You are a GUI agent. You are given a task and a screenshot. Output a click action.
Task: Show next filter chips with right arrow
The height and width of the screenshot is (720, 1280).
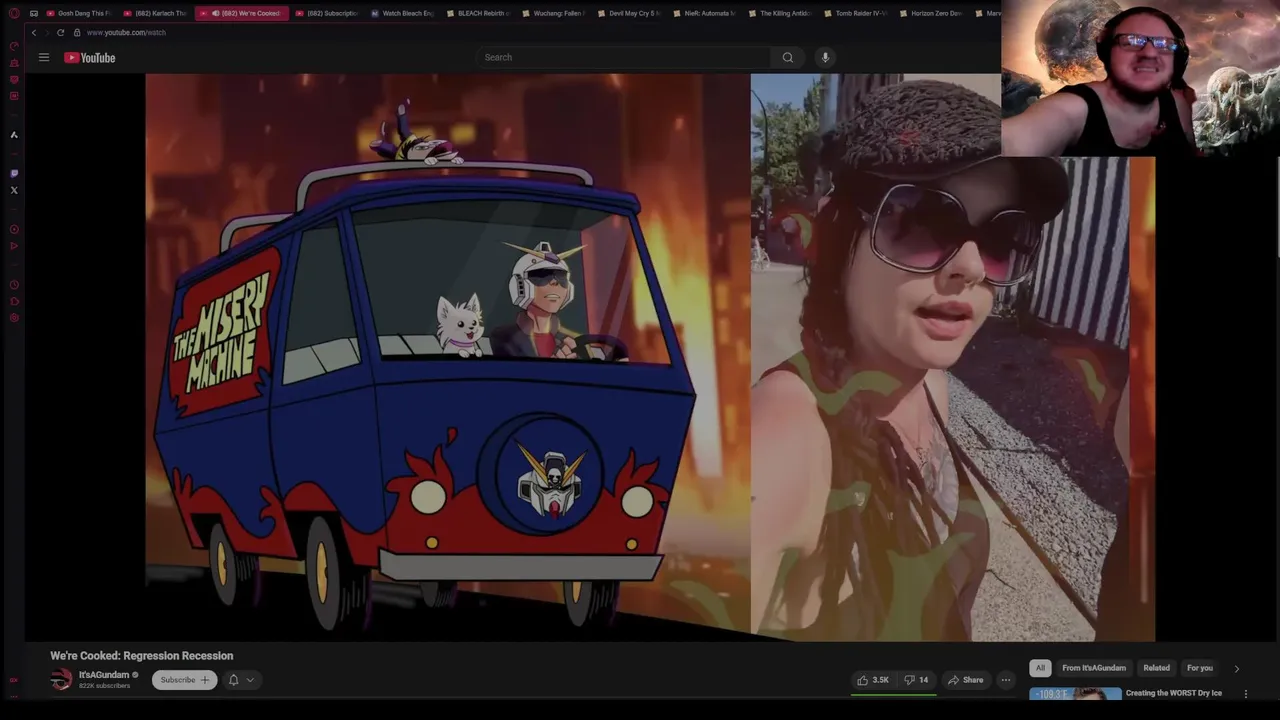pos(1236,668)
